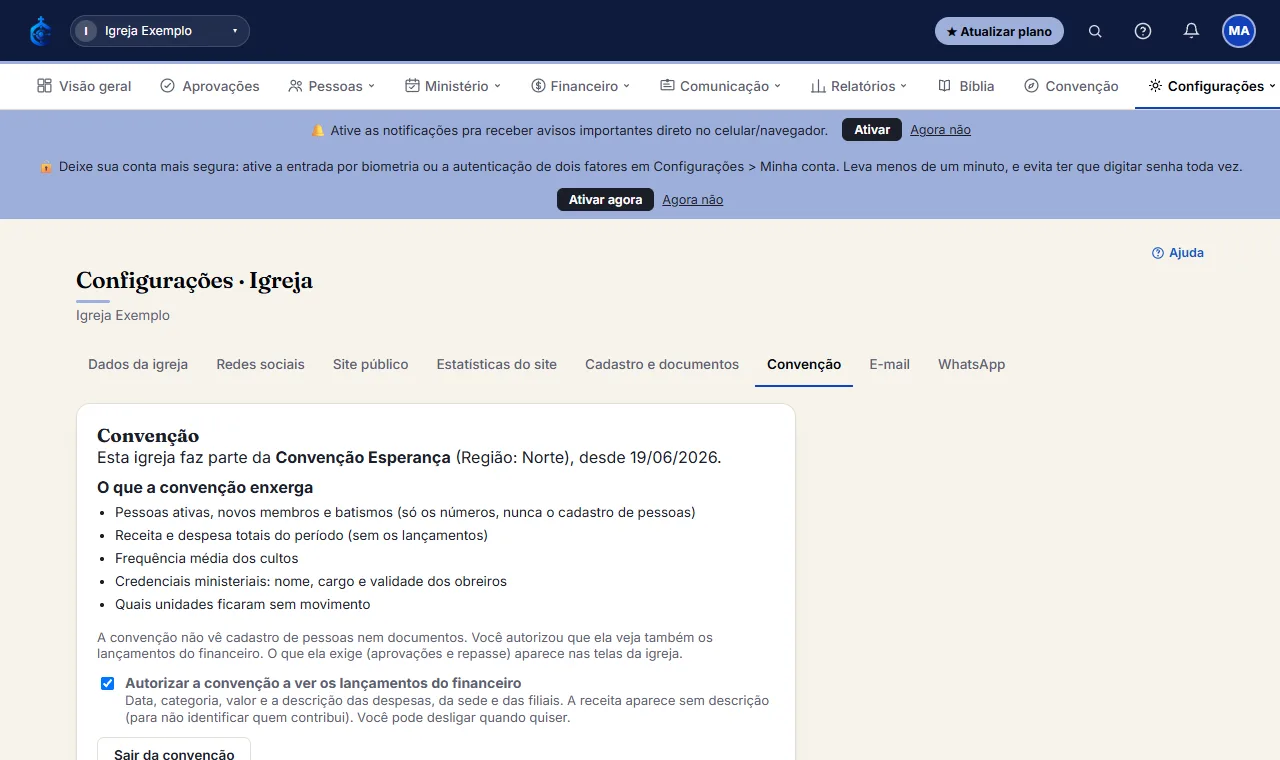Open the Ajuda help link
1280x760 pixels.
[x=1178, y=253]
